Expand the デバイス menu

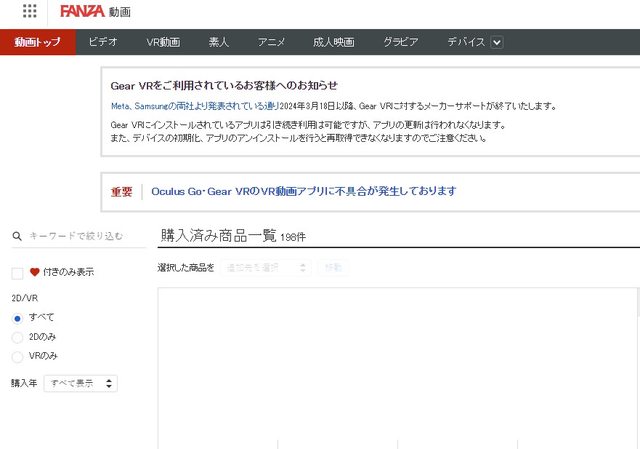(x=466, y=42)
